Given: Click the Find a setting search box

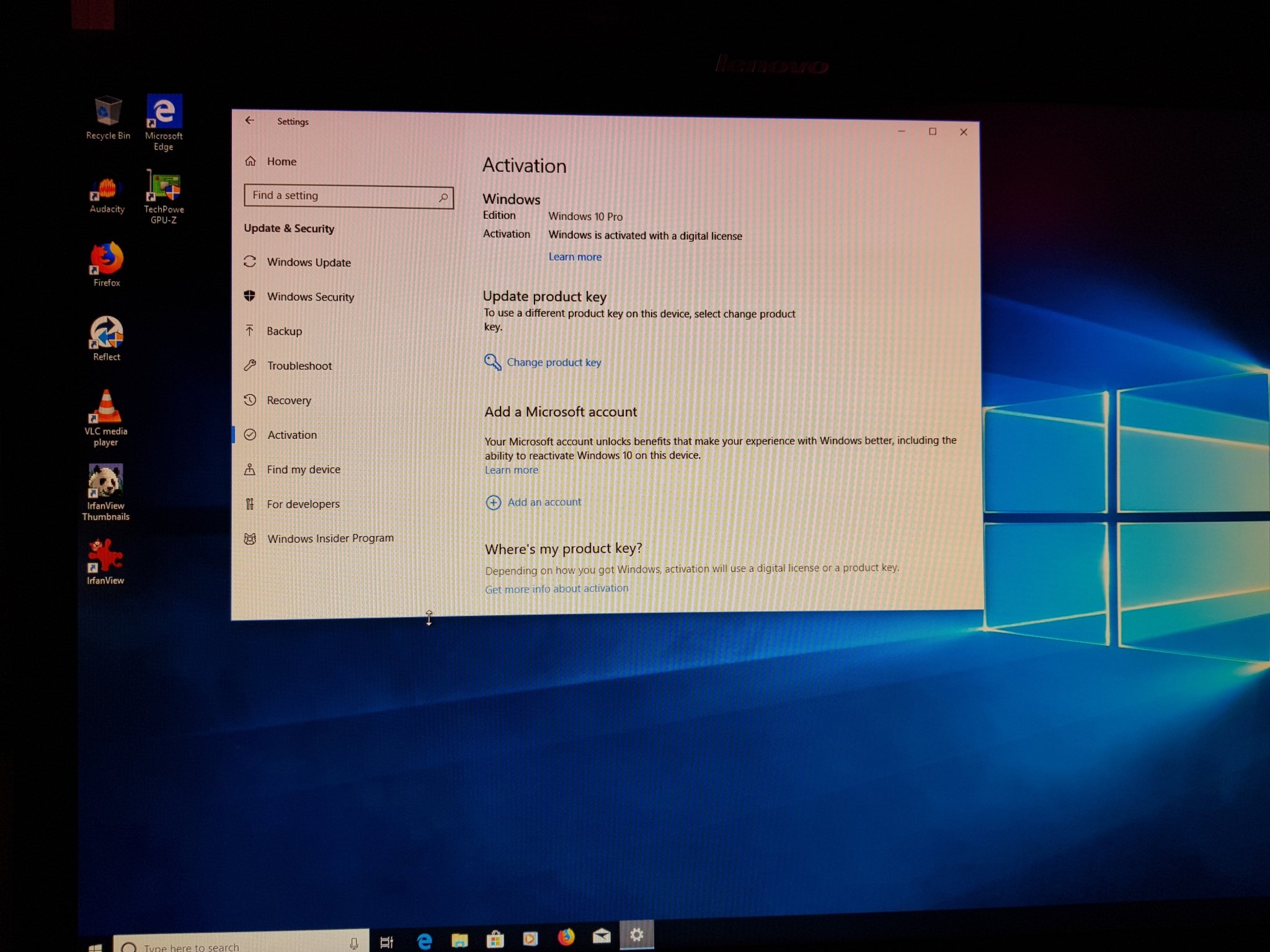Looking at the screenshot, I should point(341,196).
